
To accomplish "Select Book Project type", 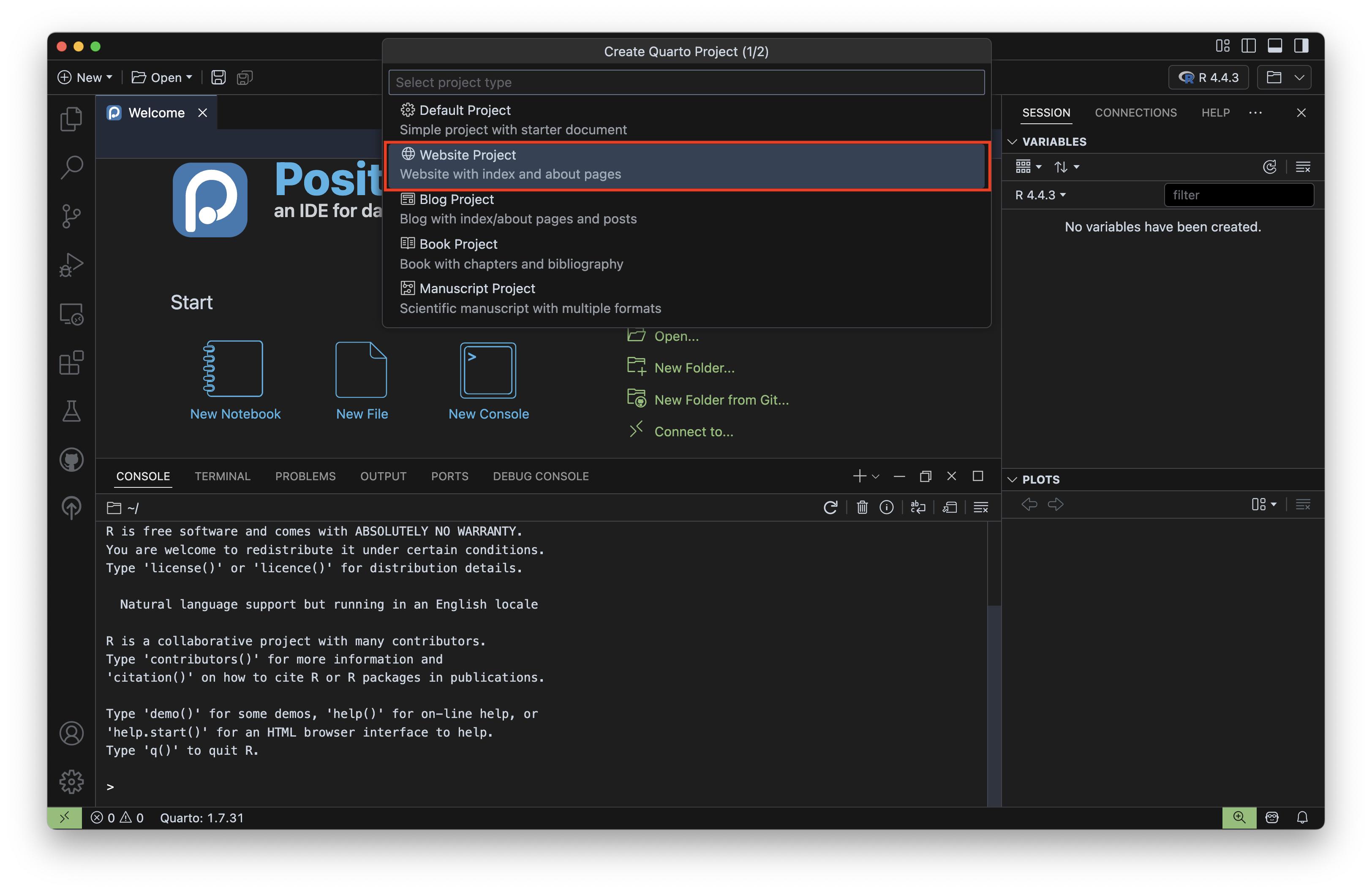I will click(686, 253).
